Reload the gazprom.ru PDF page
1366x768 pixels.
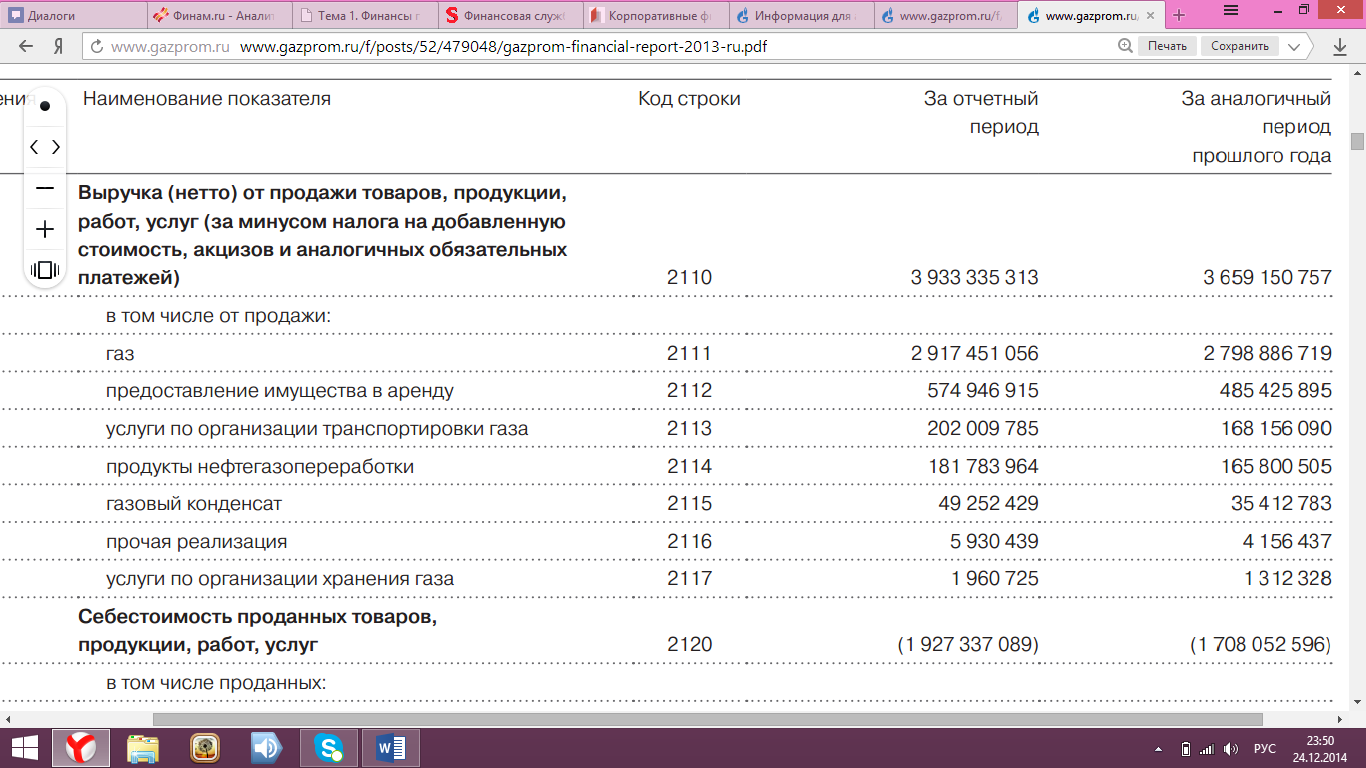pyautogui.click(x=96, y=47)
